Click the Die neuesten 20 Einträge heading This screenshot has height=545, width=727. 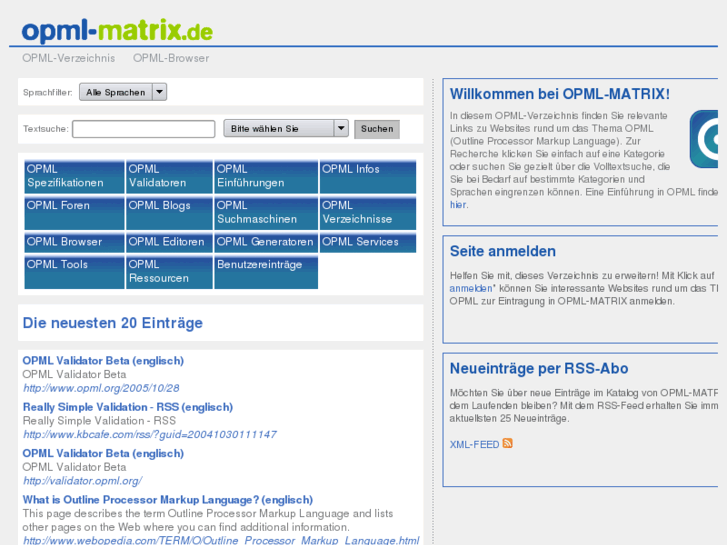pyautogui.click(x=113, y=323)
